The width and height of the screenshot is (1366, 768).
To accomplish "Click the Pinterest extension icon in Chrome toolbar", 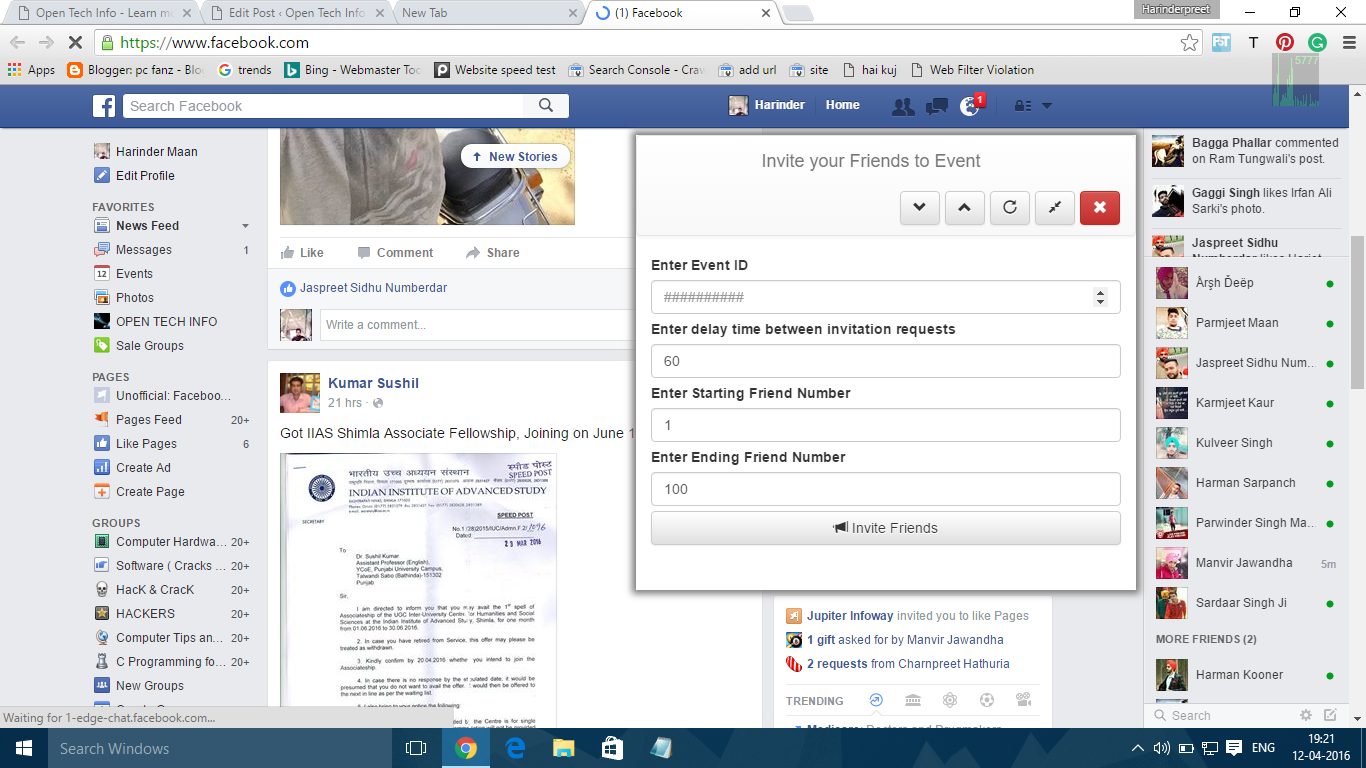I will [x=1285, y=43].
